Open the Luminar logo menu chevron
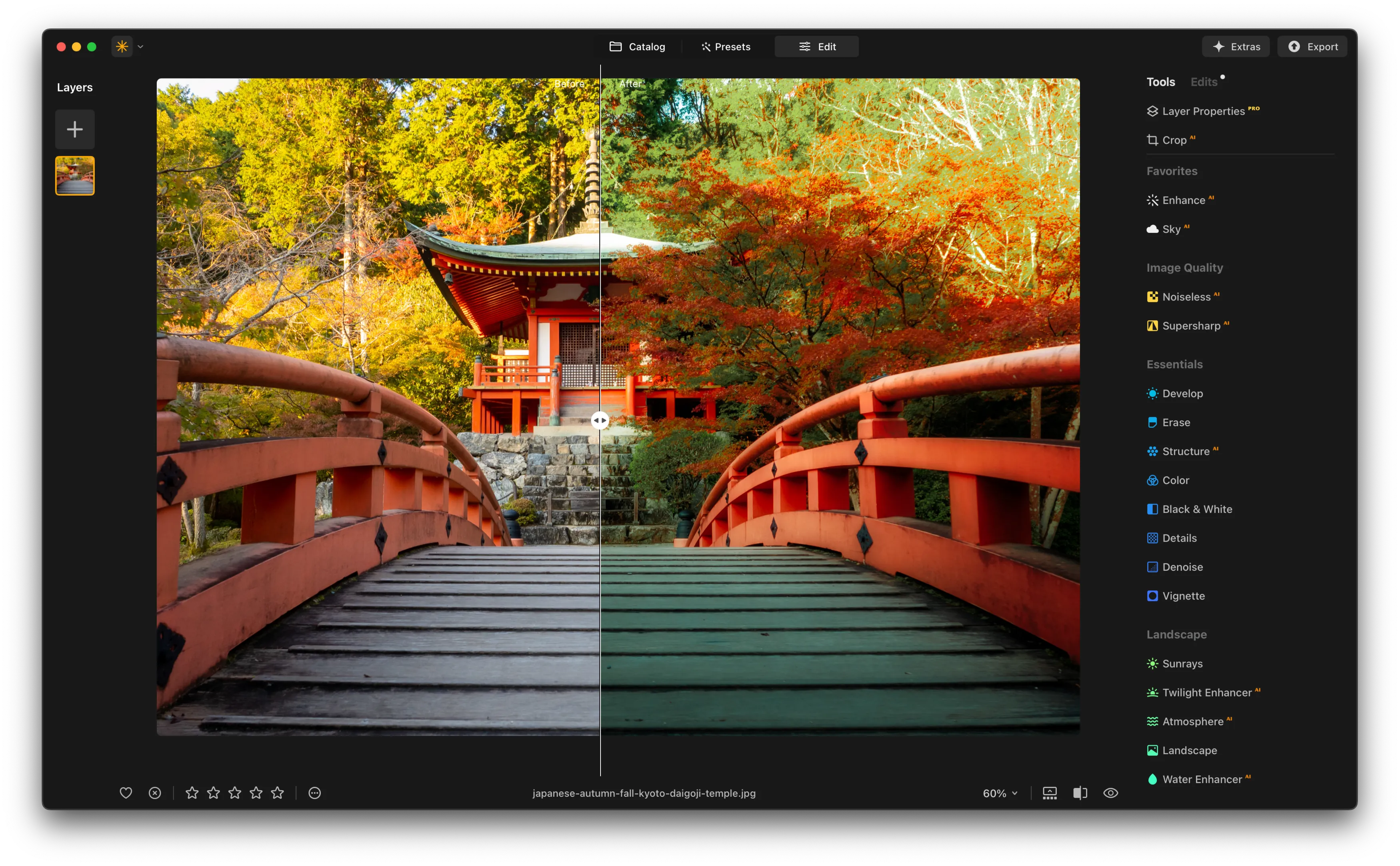This screenshot has width=1400, height=866. (140, 47)
